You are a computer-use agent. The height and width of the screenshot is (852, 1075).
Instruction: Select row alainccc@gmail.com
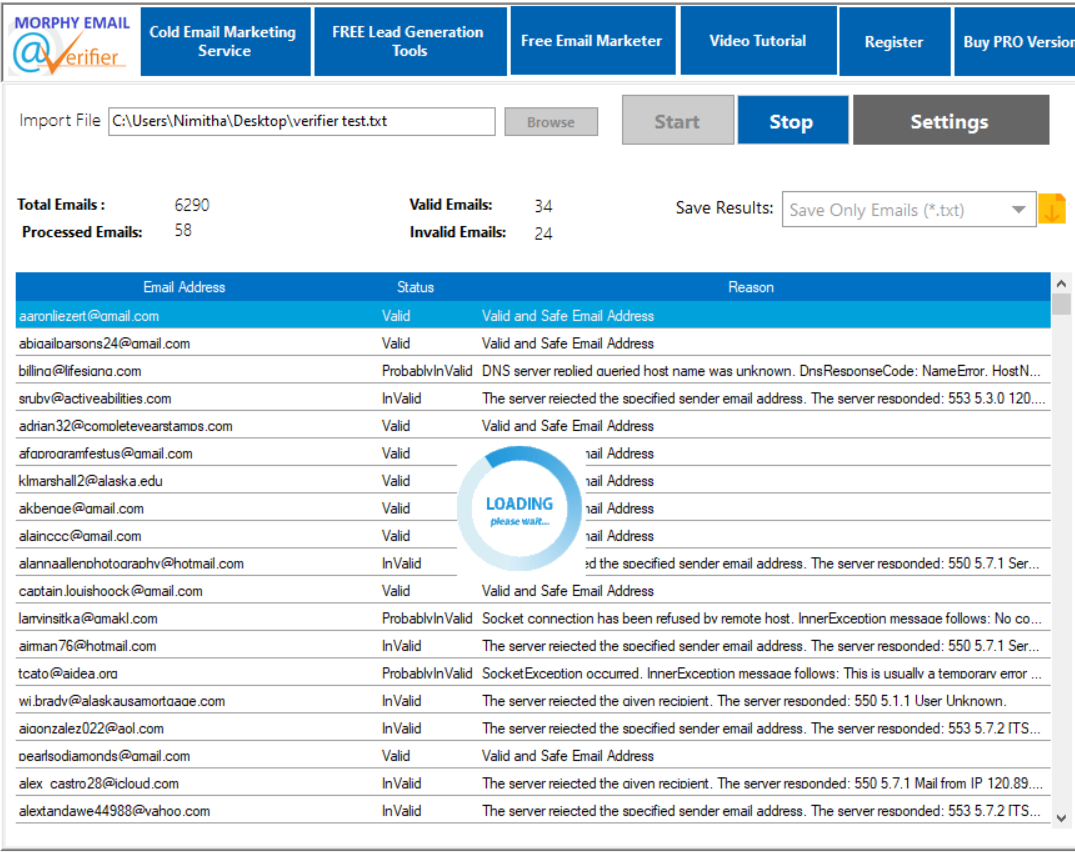click(533, 535)
